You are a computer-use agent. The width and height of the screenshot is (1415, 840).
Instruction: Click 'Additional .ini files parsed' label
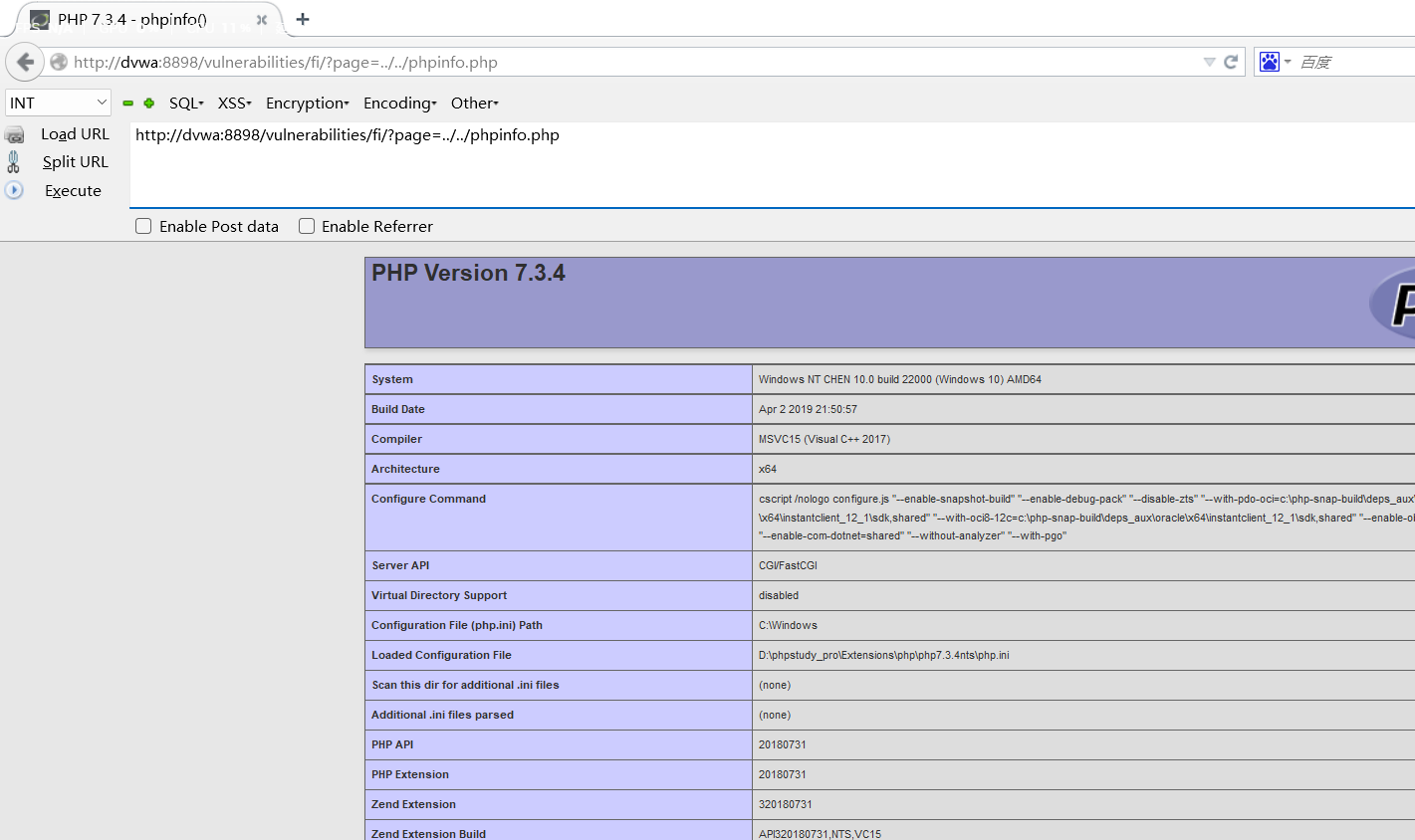point(442,715)
